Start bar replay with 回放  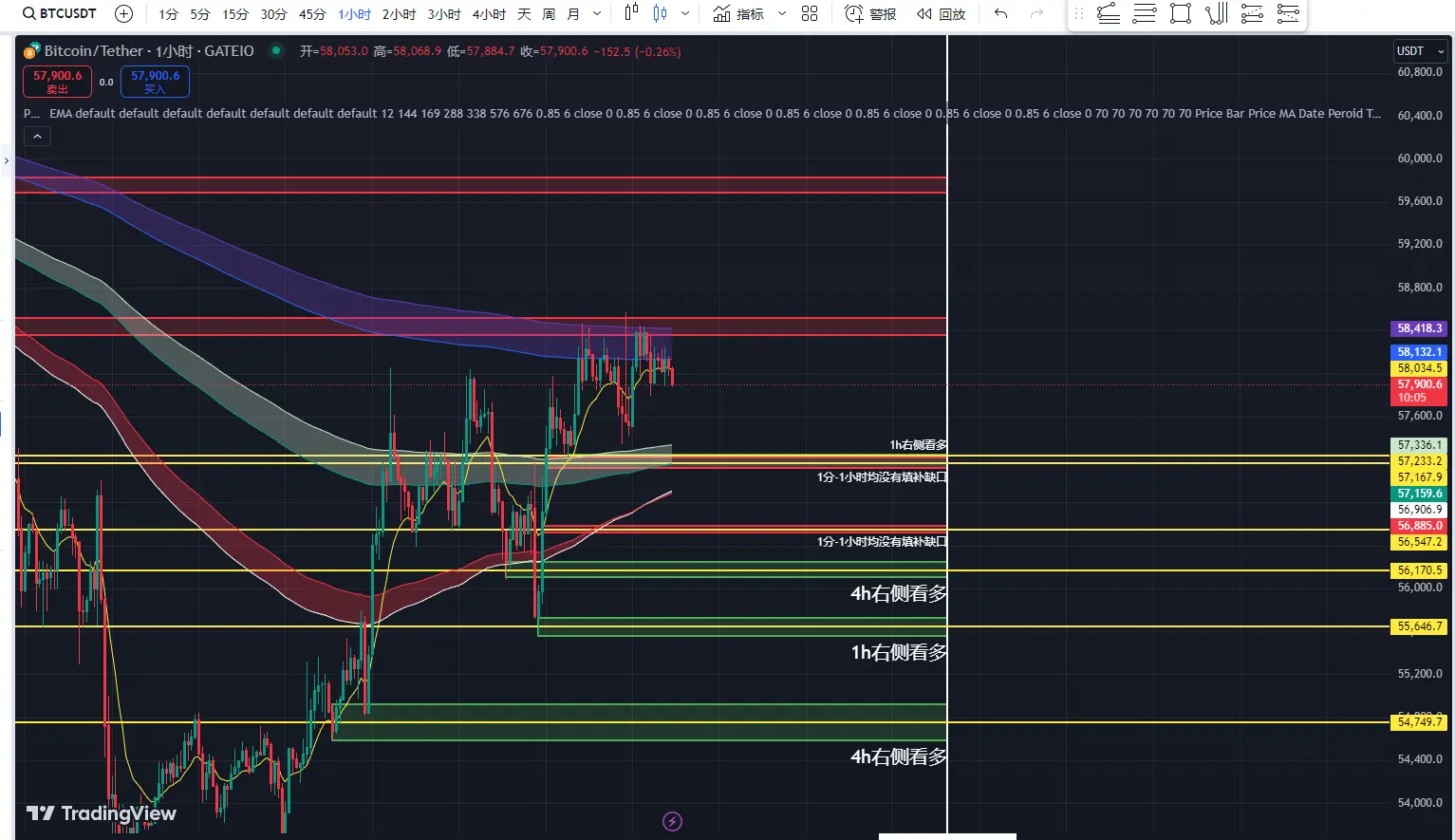(x=941, y=13)
